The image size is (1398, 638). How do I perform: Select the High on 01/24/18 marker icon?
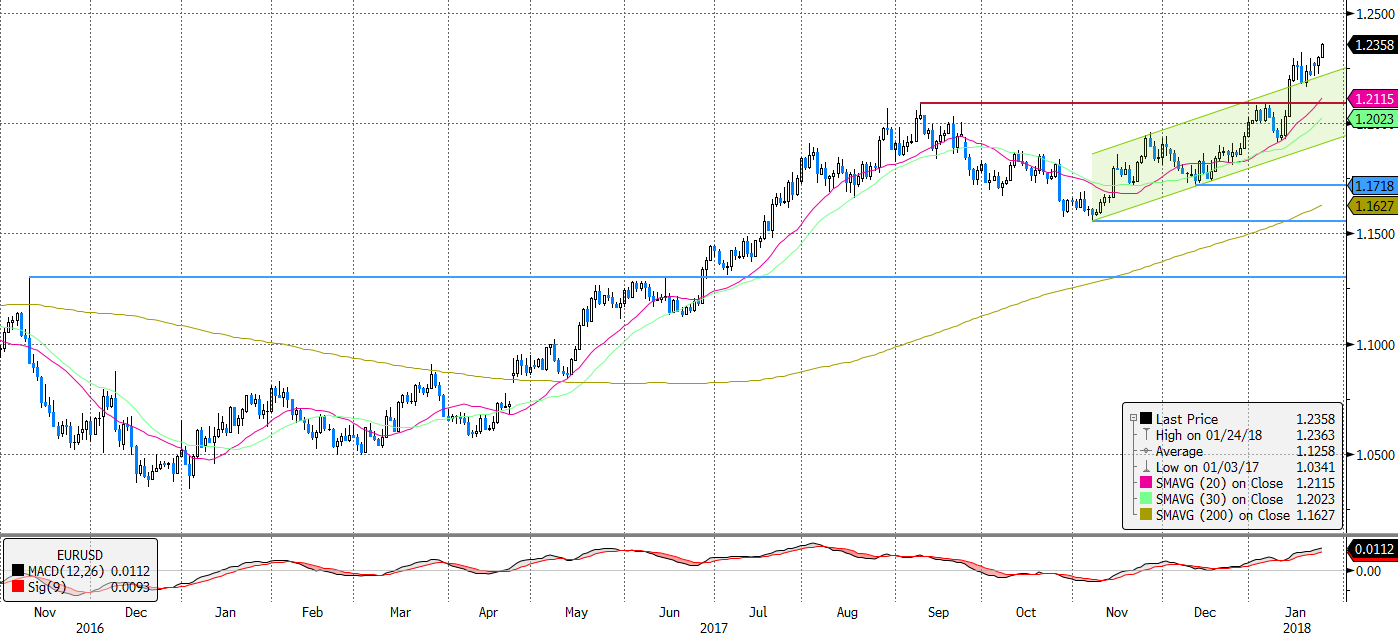[x=1145, y=435]
